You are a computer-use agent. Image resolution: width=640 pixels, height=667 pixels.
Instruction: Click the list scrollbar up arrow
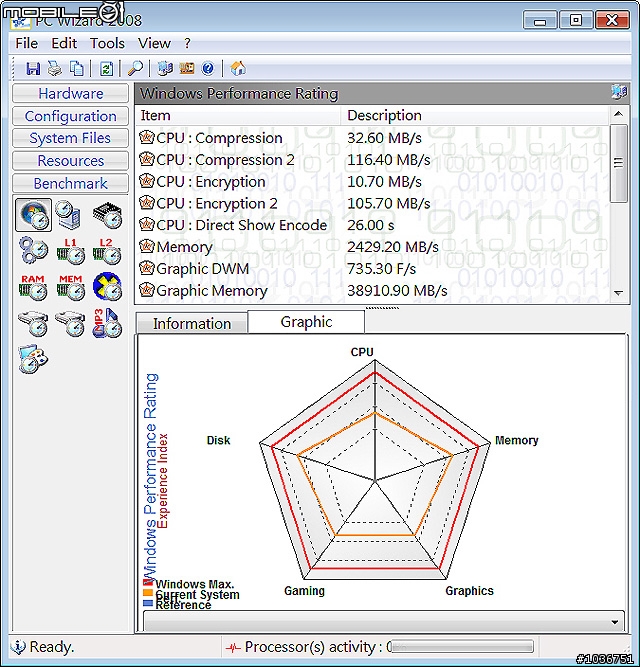pyautogui.click(x=619, y=114)
